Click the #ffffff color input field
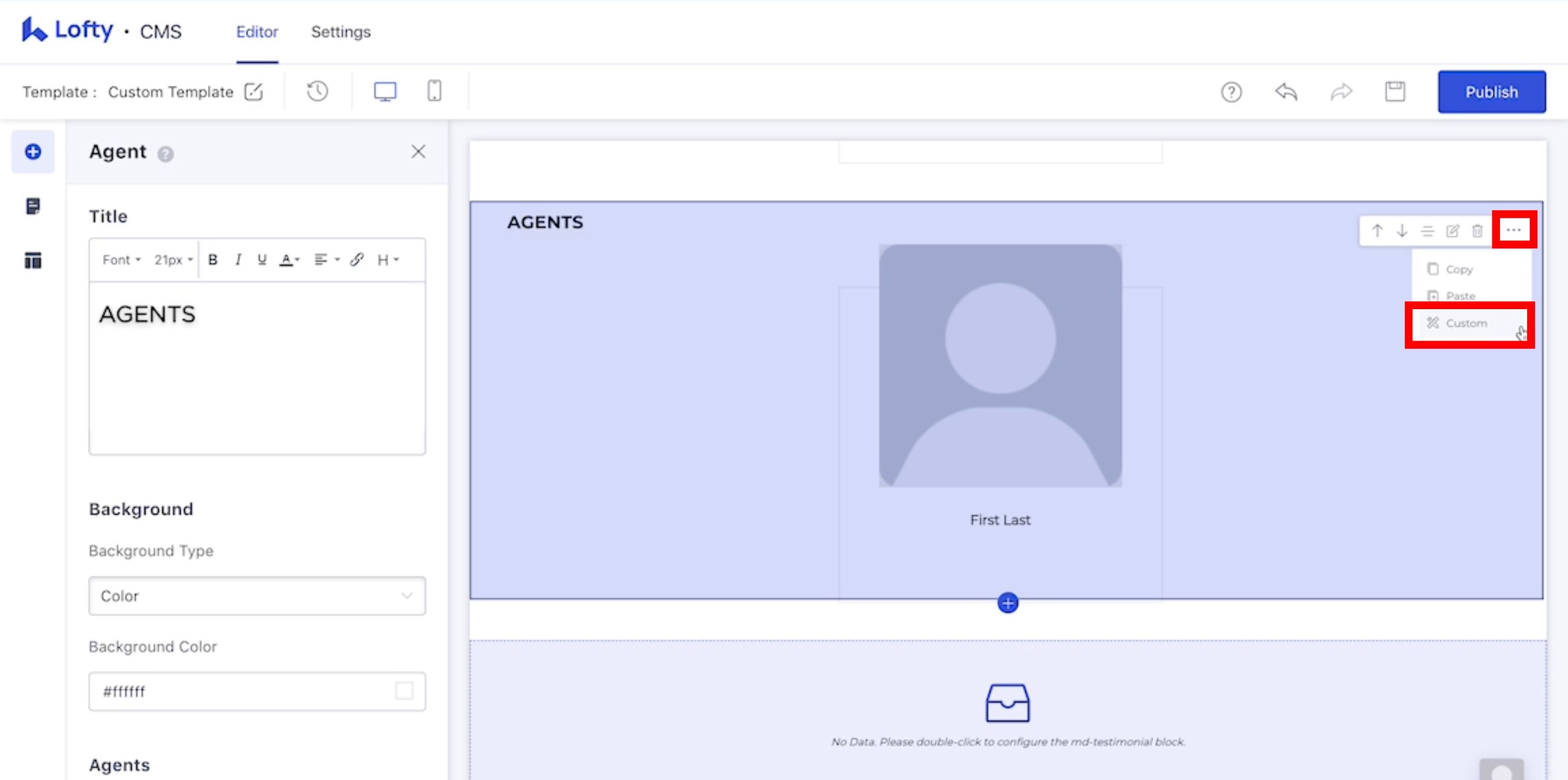 (x=231, y=691)
